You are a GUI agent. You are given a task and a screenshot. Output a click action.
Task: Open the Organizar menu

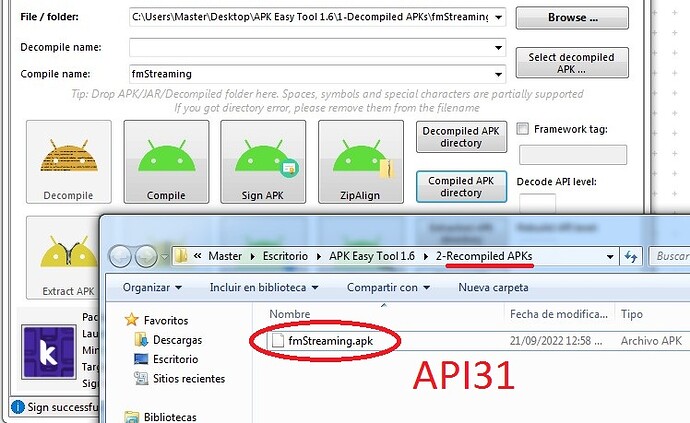point(152,287)
